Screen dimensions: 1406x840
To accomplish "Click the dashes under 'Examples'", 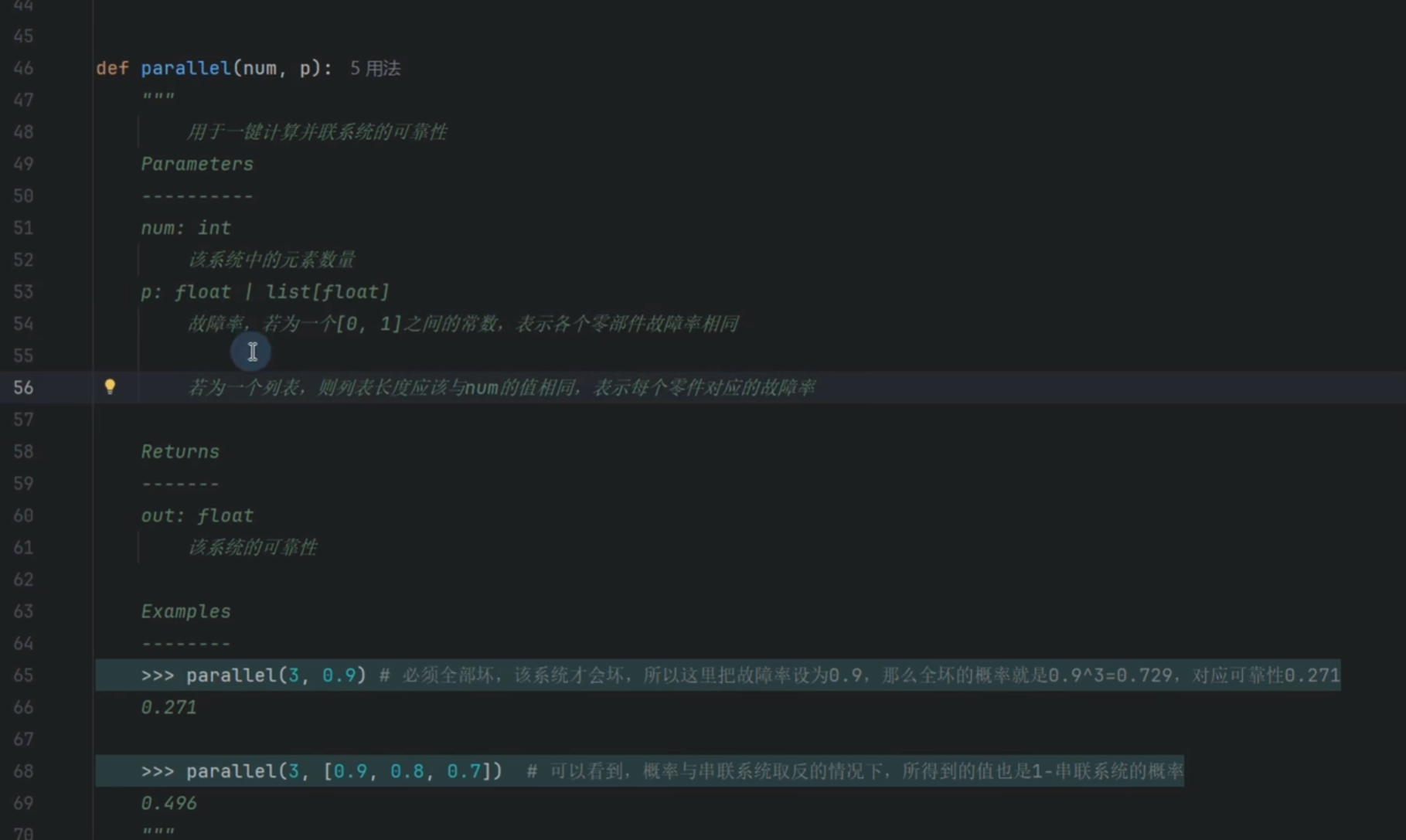I will click(186, 644).
